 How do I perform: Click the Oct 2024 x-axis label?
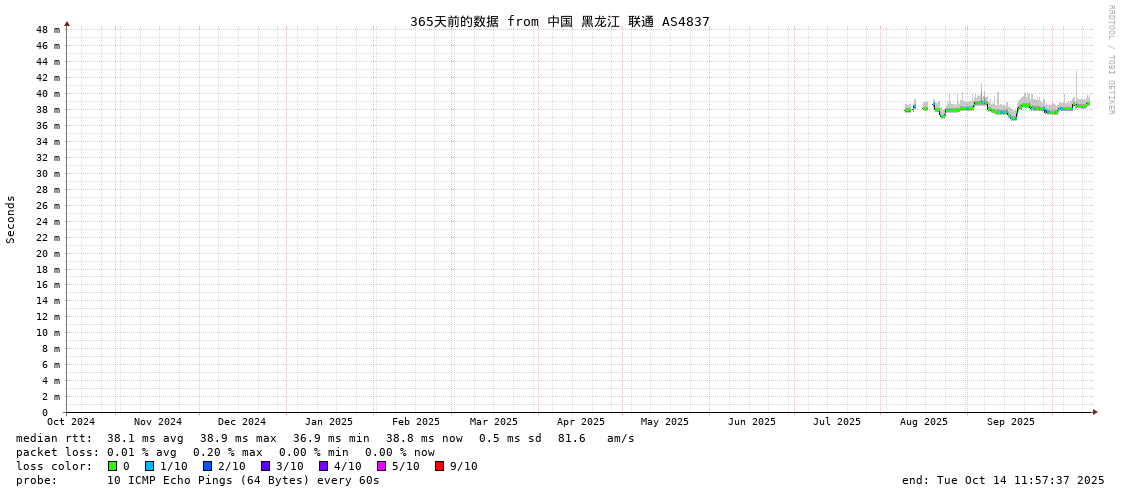[x=71, y=422]
